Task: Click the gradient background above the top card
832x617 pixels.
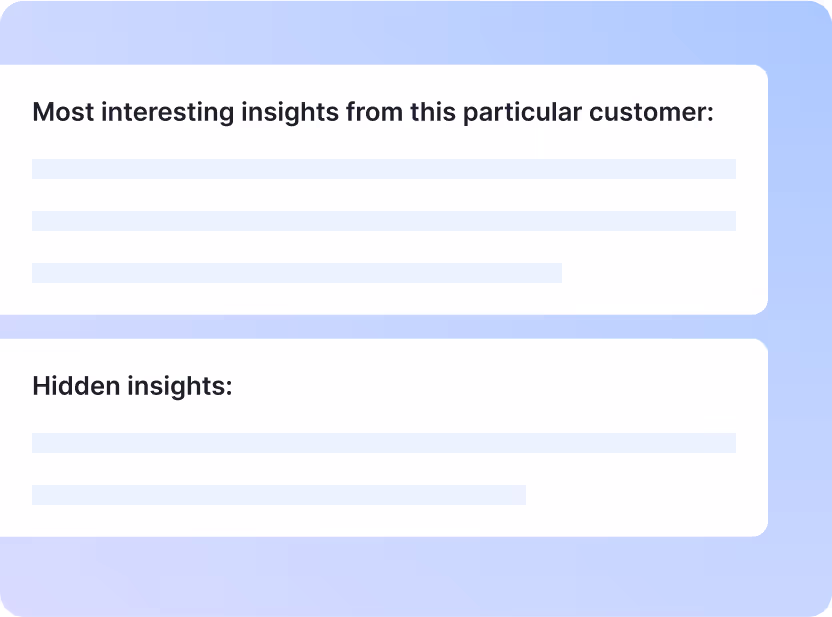Action: coord(384,32)
